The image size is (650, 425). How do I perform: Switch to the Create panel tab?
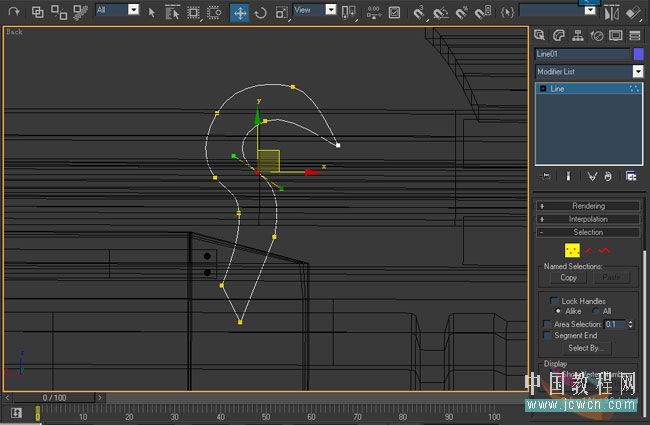click(539, 35)
